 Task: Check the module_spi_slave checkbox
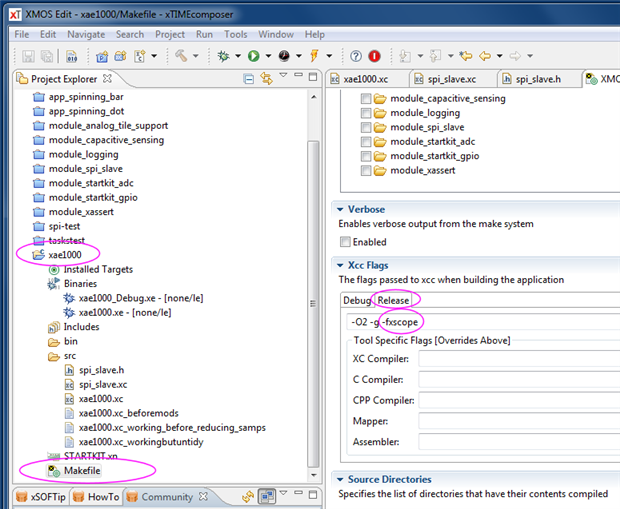366,127
